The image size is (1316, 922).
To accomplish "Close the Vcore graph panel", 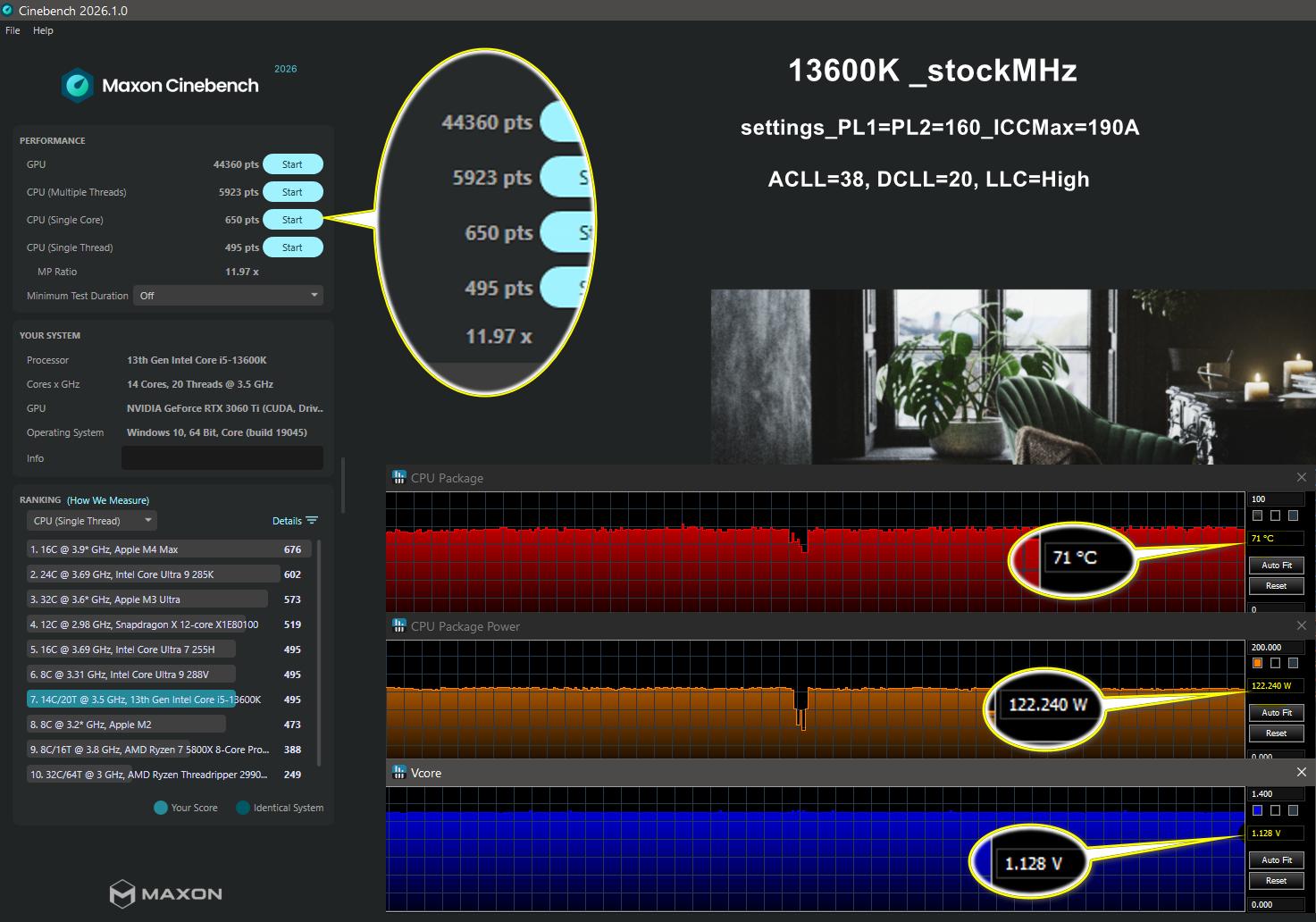I will click(1301, 773).
